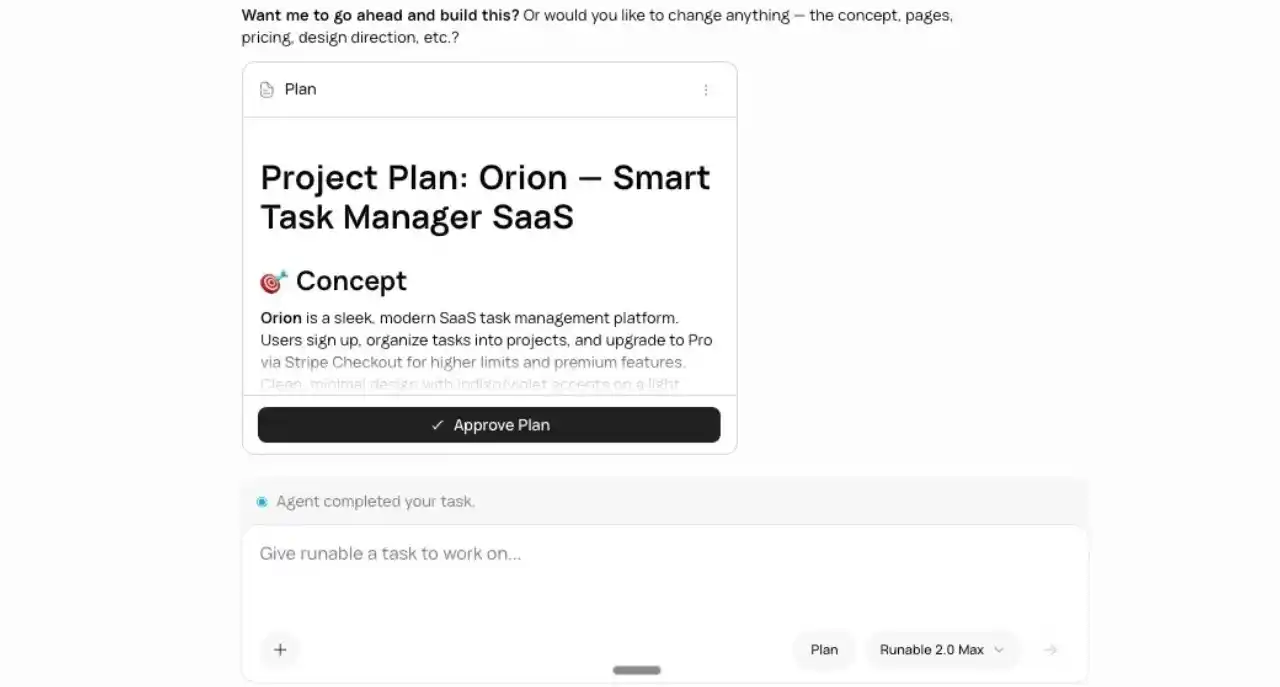The image size is (1280, 687).
Task: Click the document icon beside the Plan label
Action: 266,89
